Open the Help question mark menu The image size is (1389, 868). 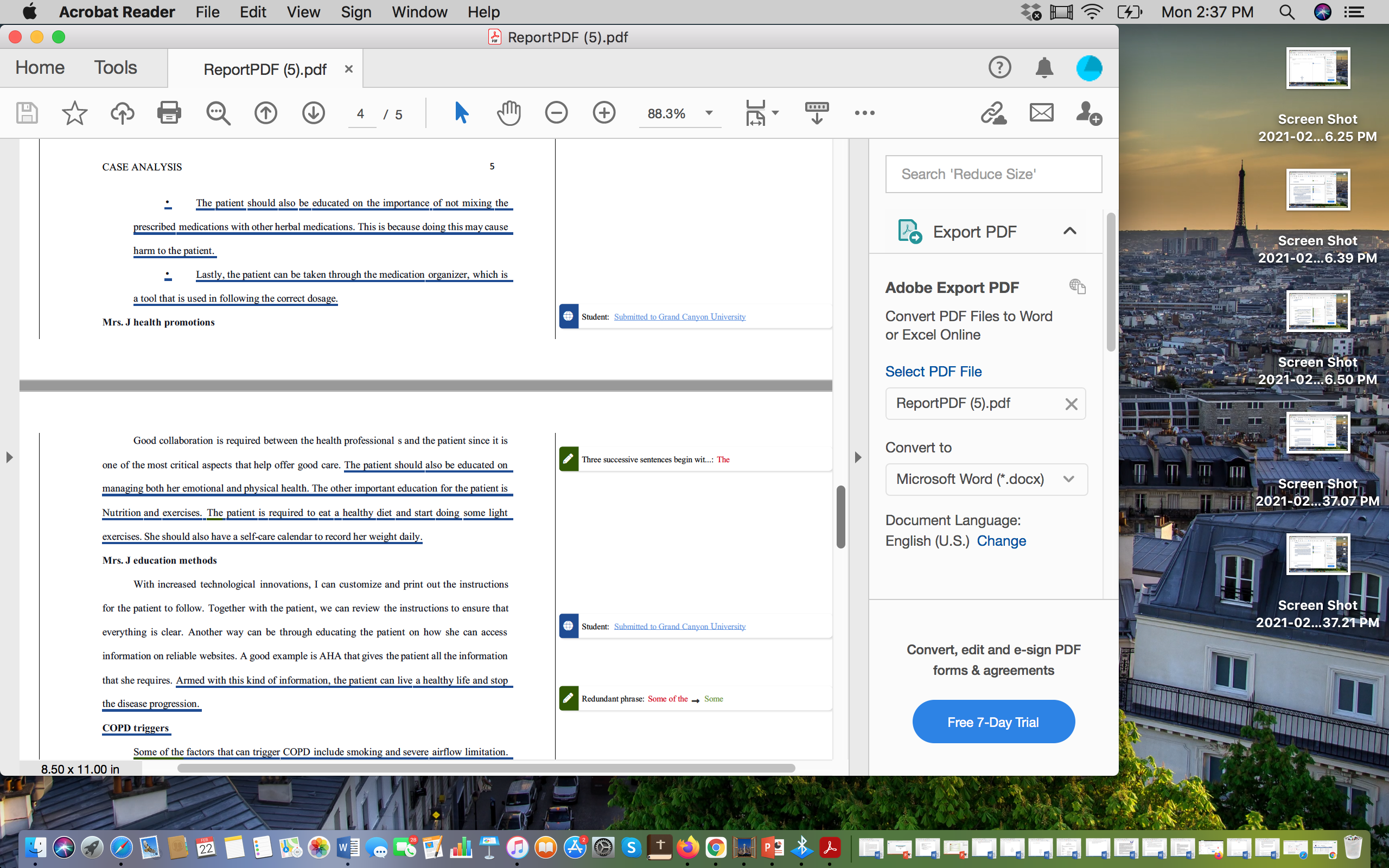pos(999,68)
